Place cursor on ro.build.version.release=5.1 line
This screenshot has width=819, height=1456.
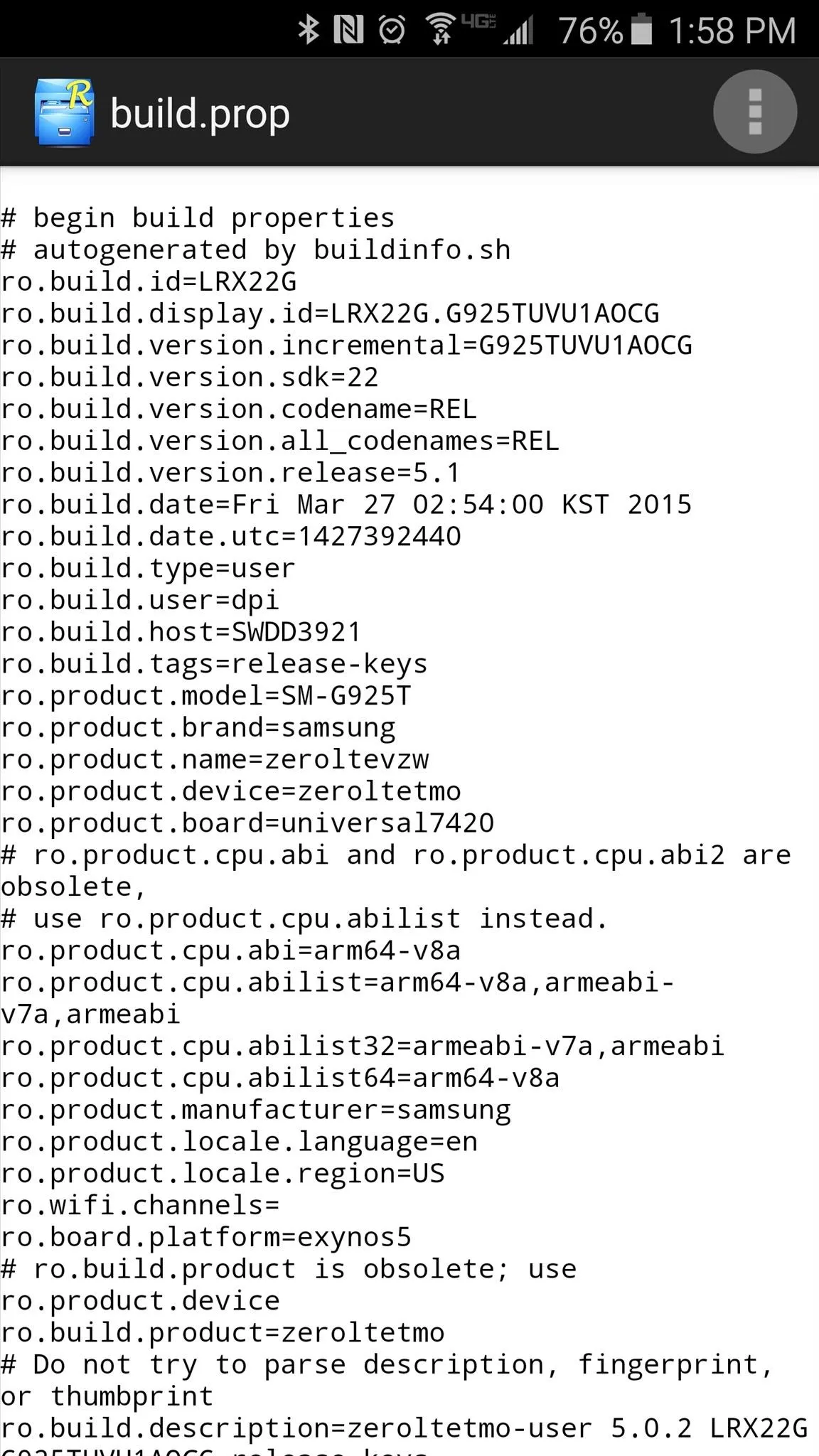[x=231, y=472]
